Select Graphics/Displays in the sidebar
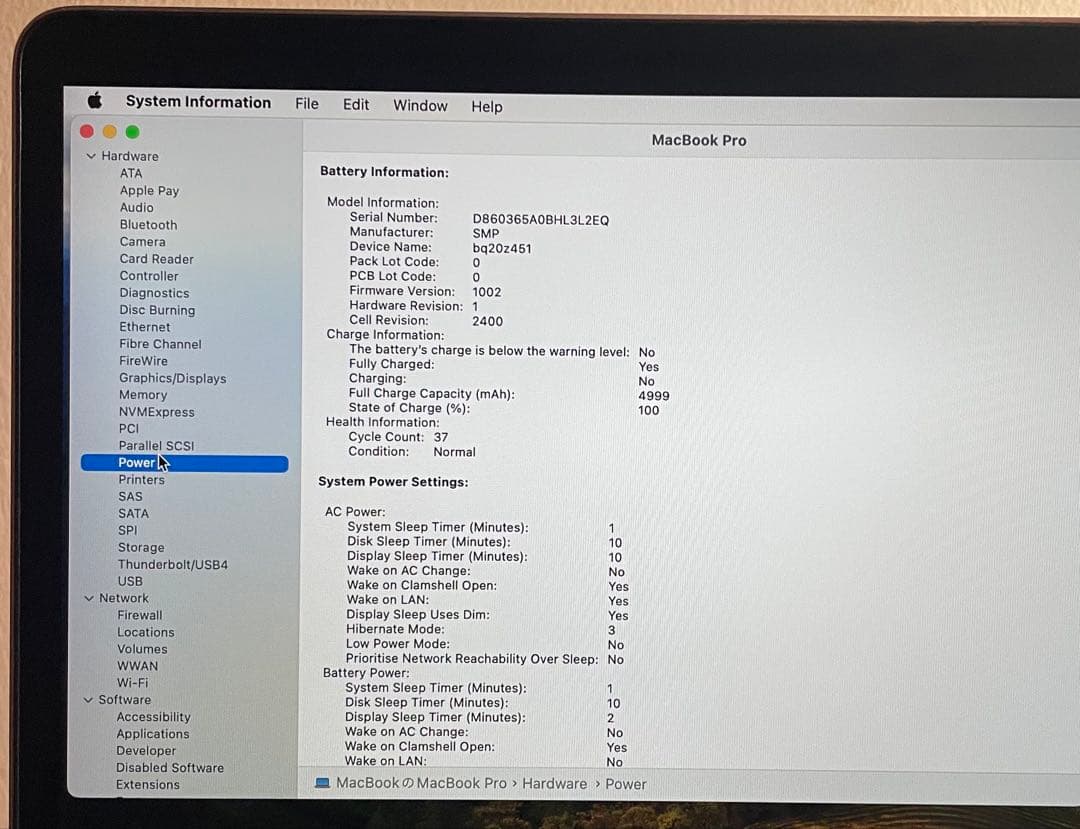The width and height of the screenshot is (1080, 829). 173,378
